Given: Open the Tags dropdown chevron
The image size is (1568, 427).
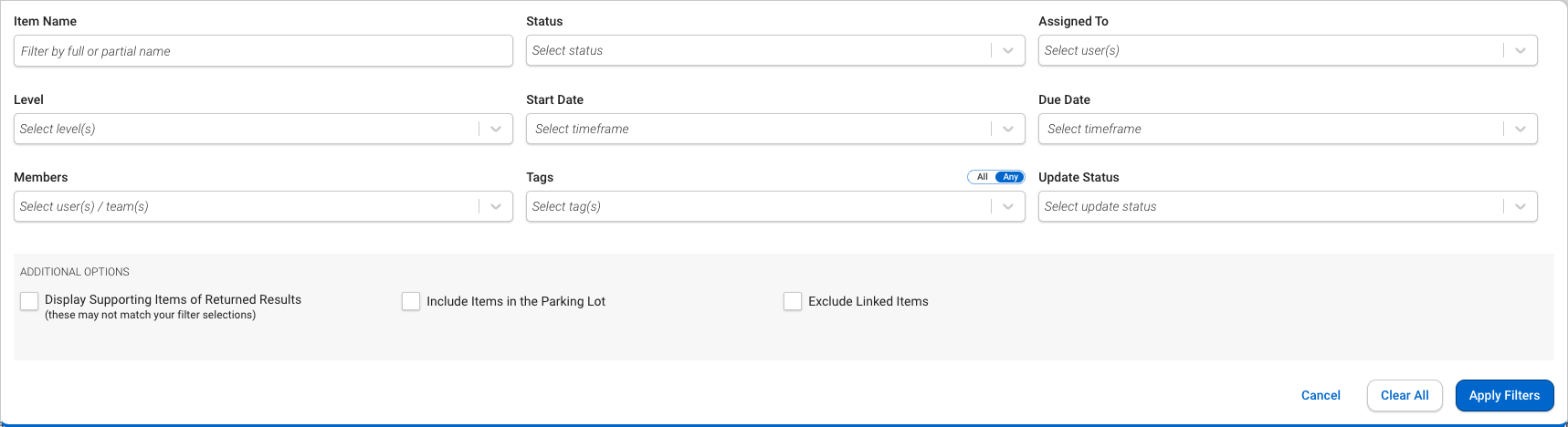Looking at the screenshot, I should click(x=1007, y=207).
